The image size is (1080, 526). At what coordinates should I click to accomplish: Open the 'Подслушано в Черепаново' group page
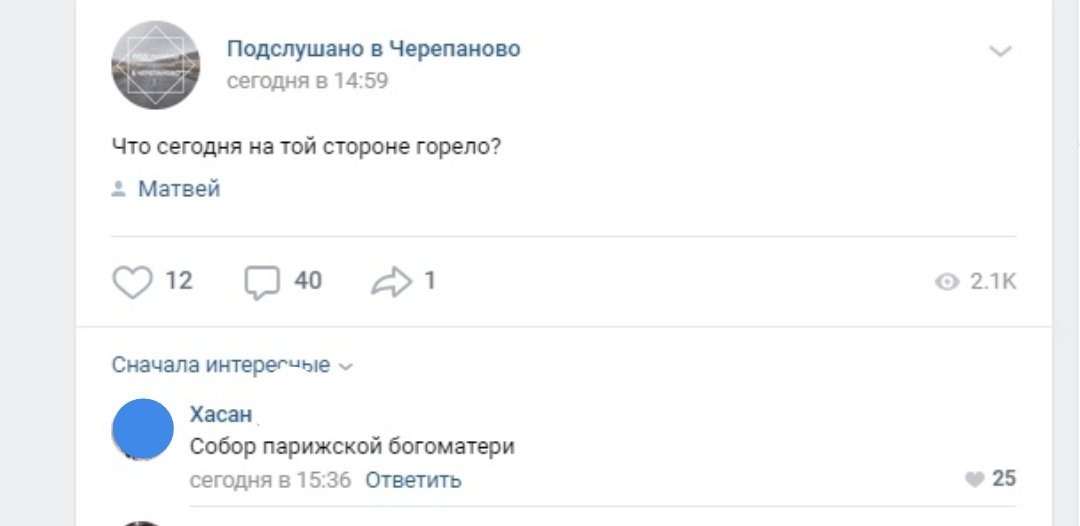[373, 49]
